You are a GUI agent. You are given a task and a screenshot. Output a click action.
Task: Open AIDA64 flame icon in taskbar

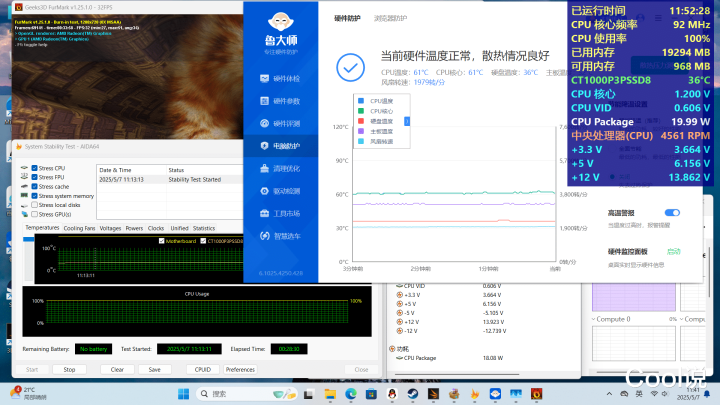click(x=475, y=394)
